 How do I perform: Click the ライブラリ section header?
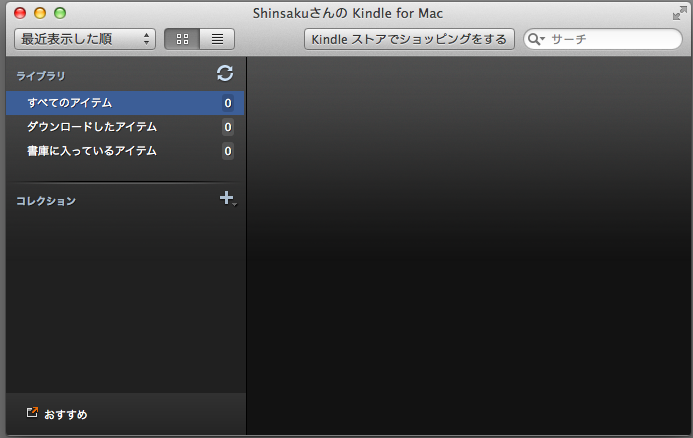[x=41, y=76]
